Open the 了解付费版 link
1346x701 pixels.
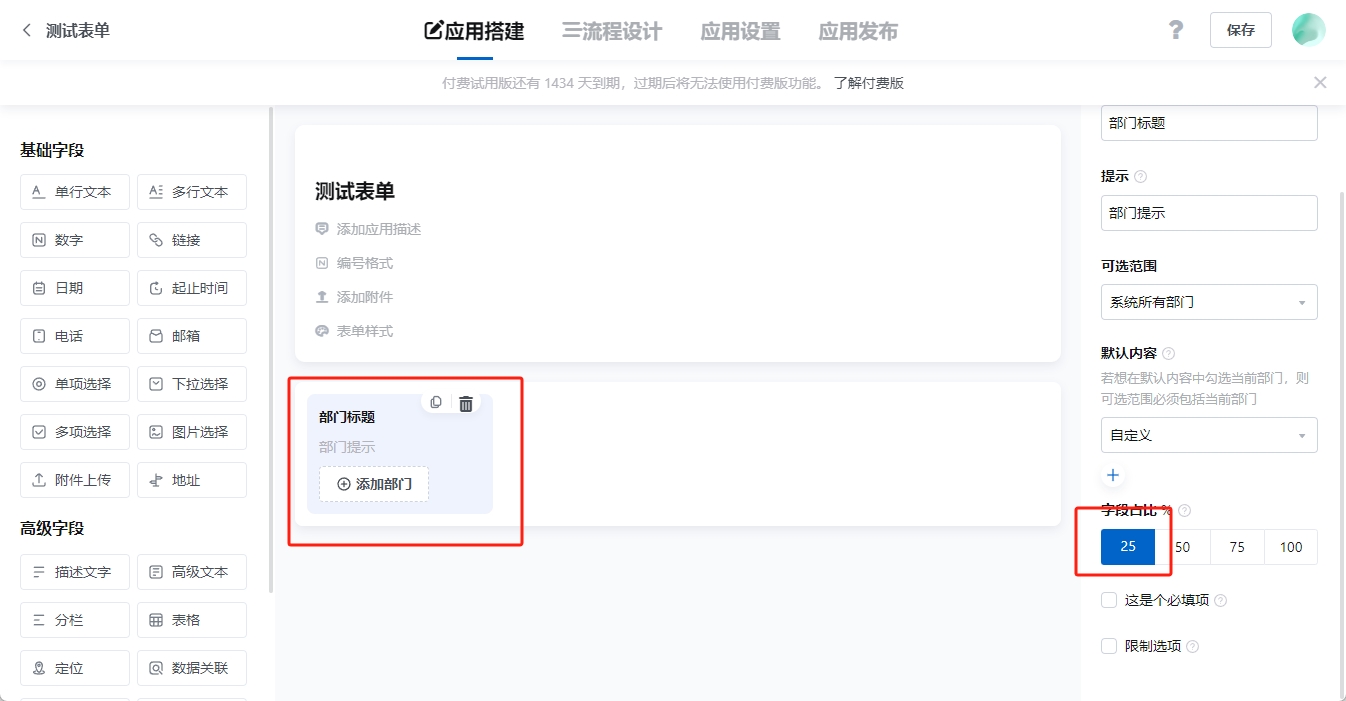pos(868,83)
